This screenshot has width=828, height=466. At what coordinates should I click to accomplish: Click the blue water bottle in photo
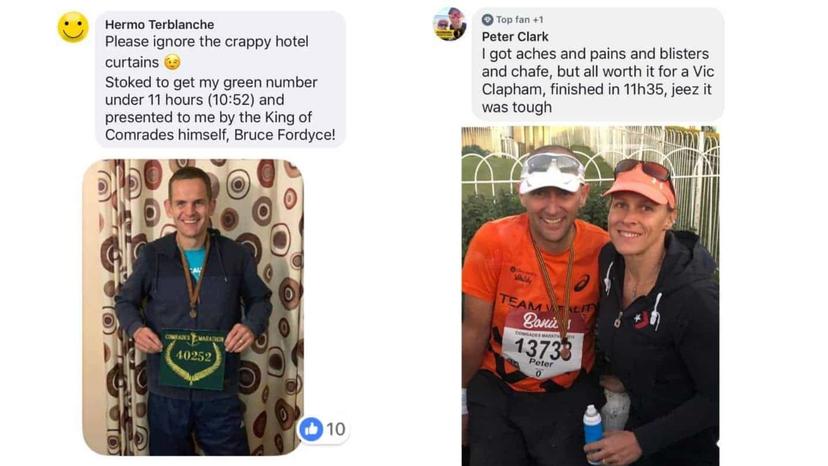(593, 432)
